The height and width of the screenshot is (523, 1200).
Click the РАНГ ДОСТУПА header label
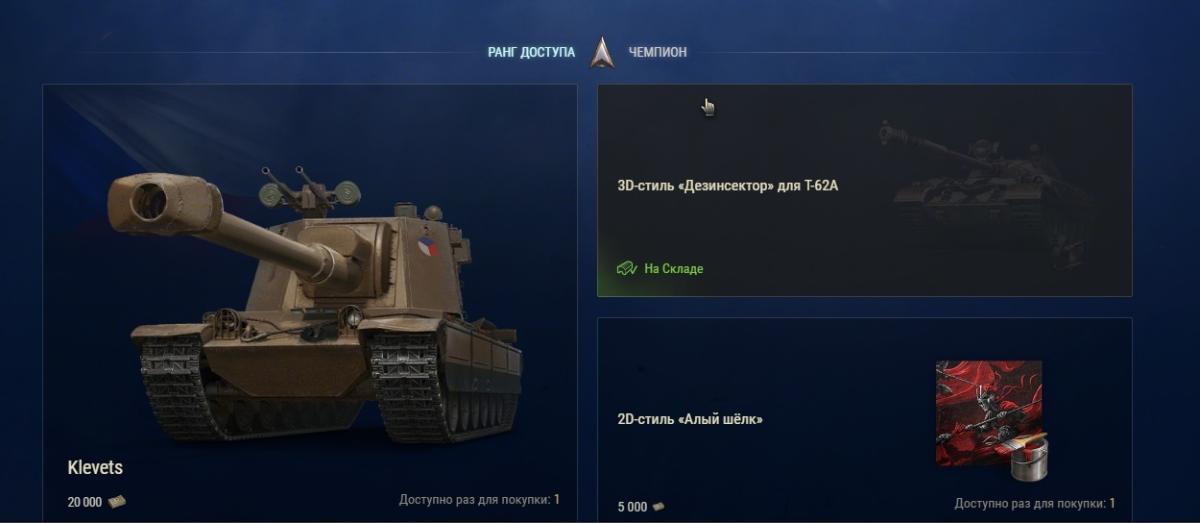[x=531, y=52]
